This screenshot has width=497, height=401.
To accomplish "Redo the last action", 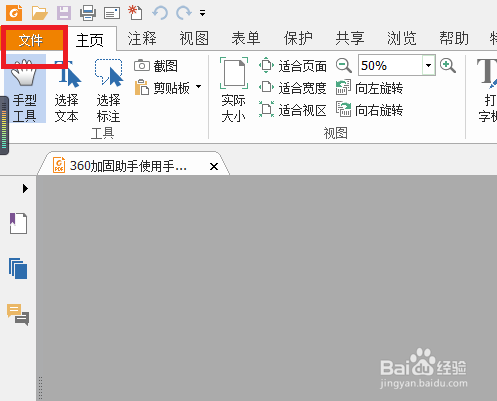I will pos(184,13).
